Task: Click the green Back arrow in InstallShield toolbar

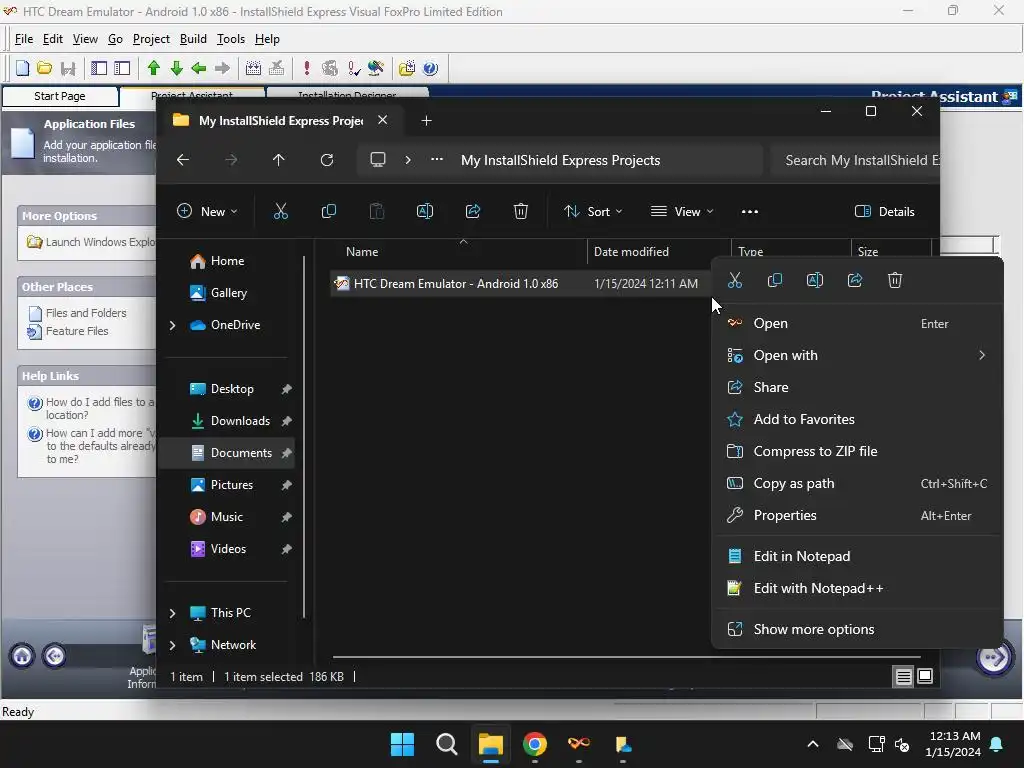Action: pyautogui.click(x=199, y=68)
